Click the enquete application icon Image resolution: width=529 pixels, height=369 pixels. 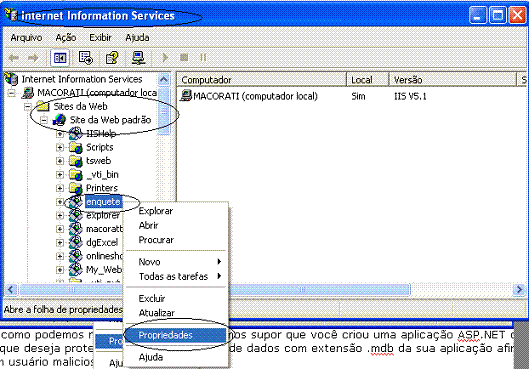click(76, 202)
